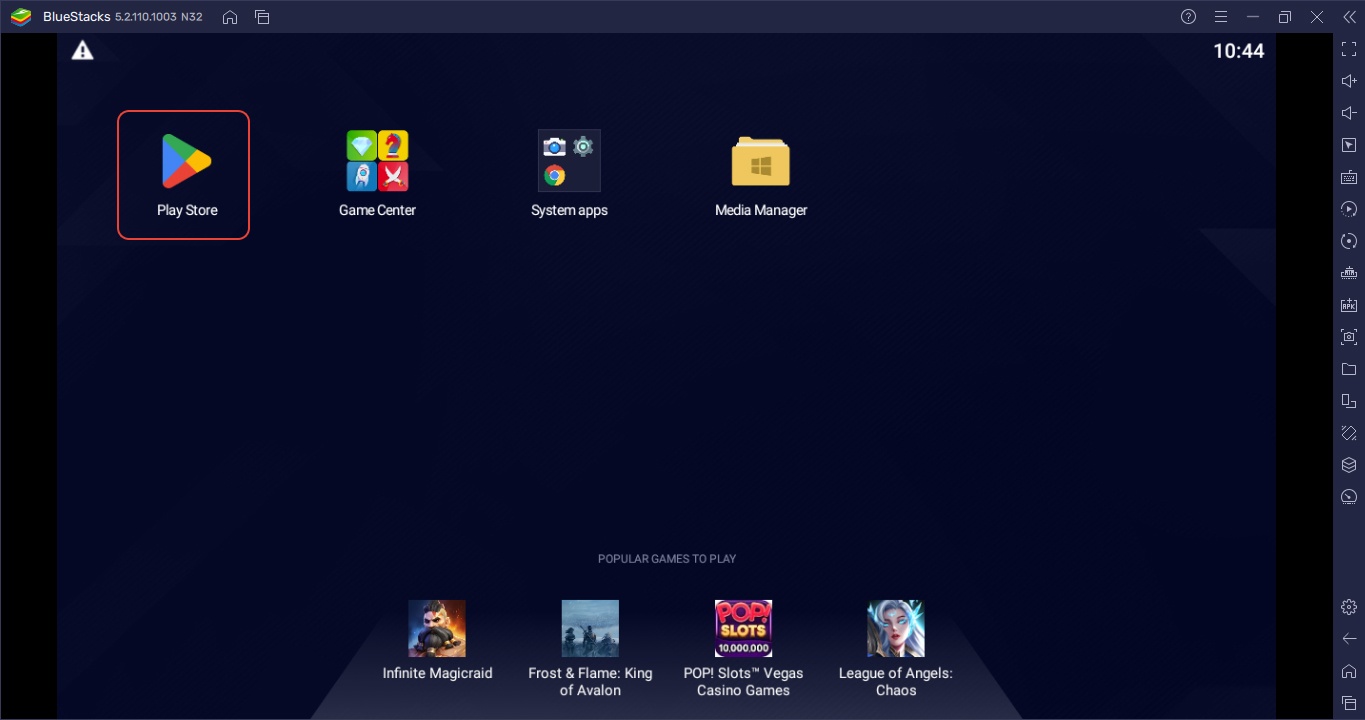Click the Infinite Magicraid title text

click(x=437, y=673)
